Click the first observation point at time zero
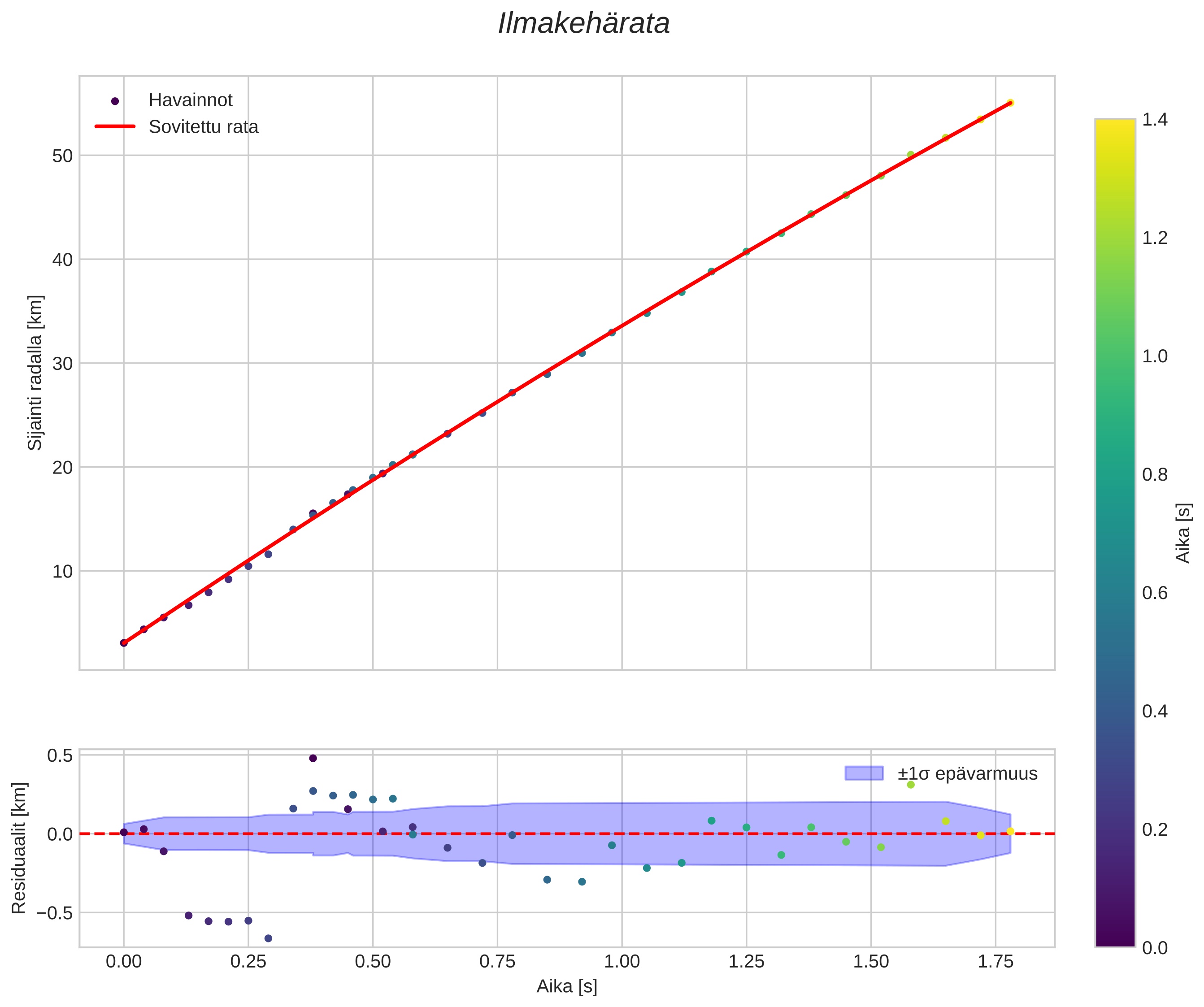The height and width of the screenshot is (1007, 1204). pos(124,643)
